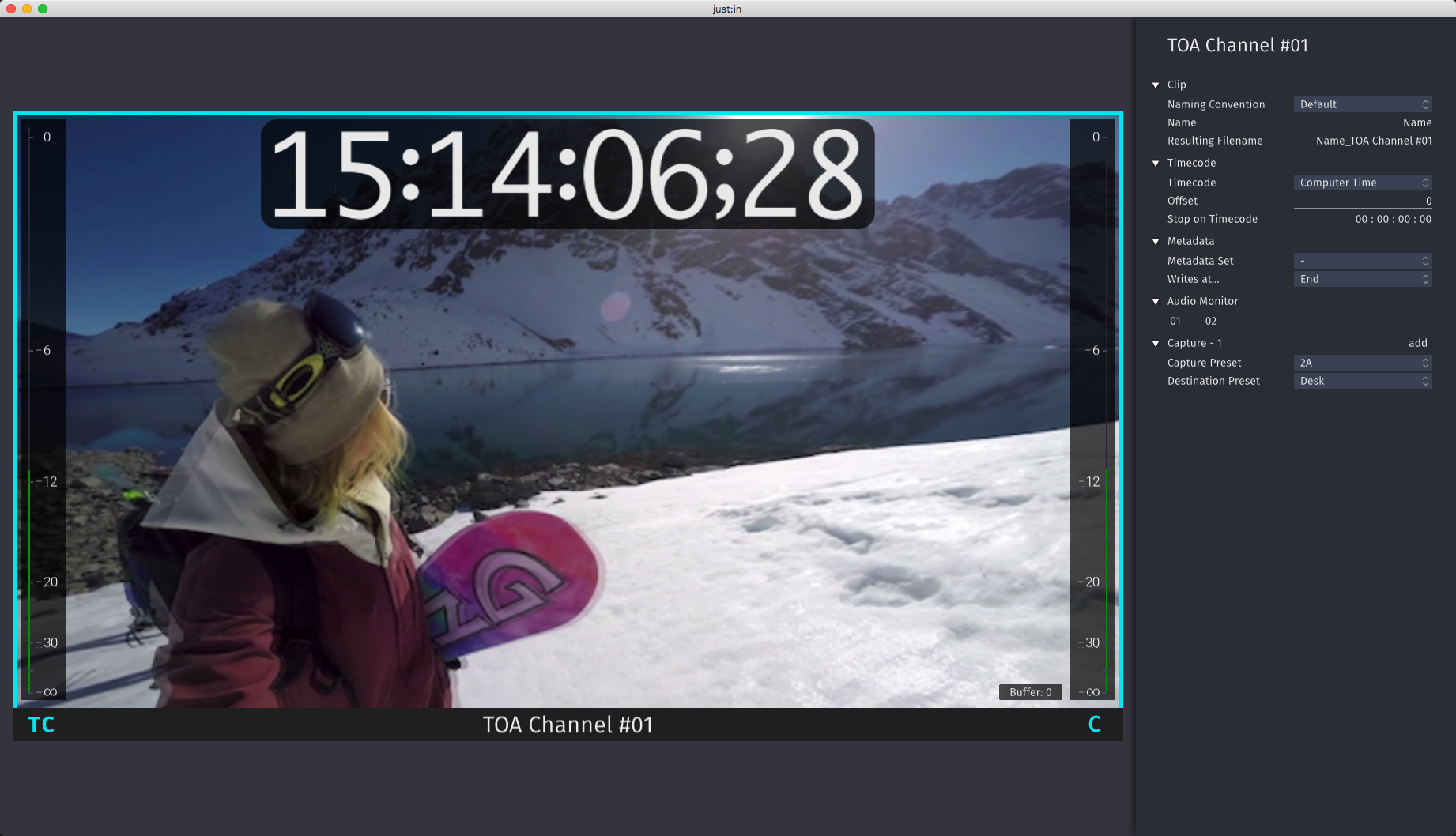Toggle audio monitor channel 01
The height and width of the screenshot is (836, 1456).
pos(1175,321)
